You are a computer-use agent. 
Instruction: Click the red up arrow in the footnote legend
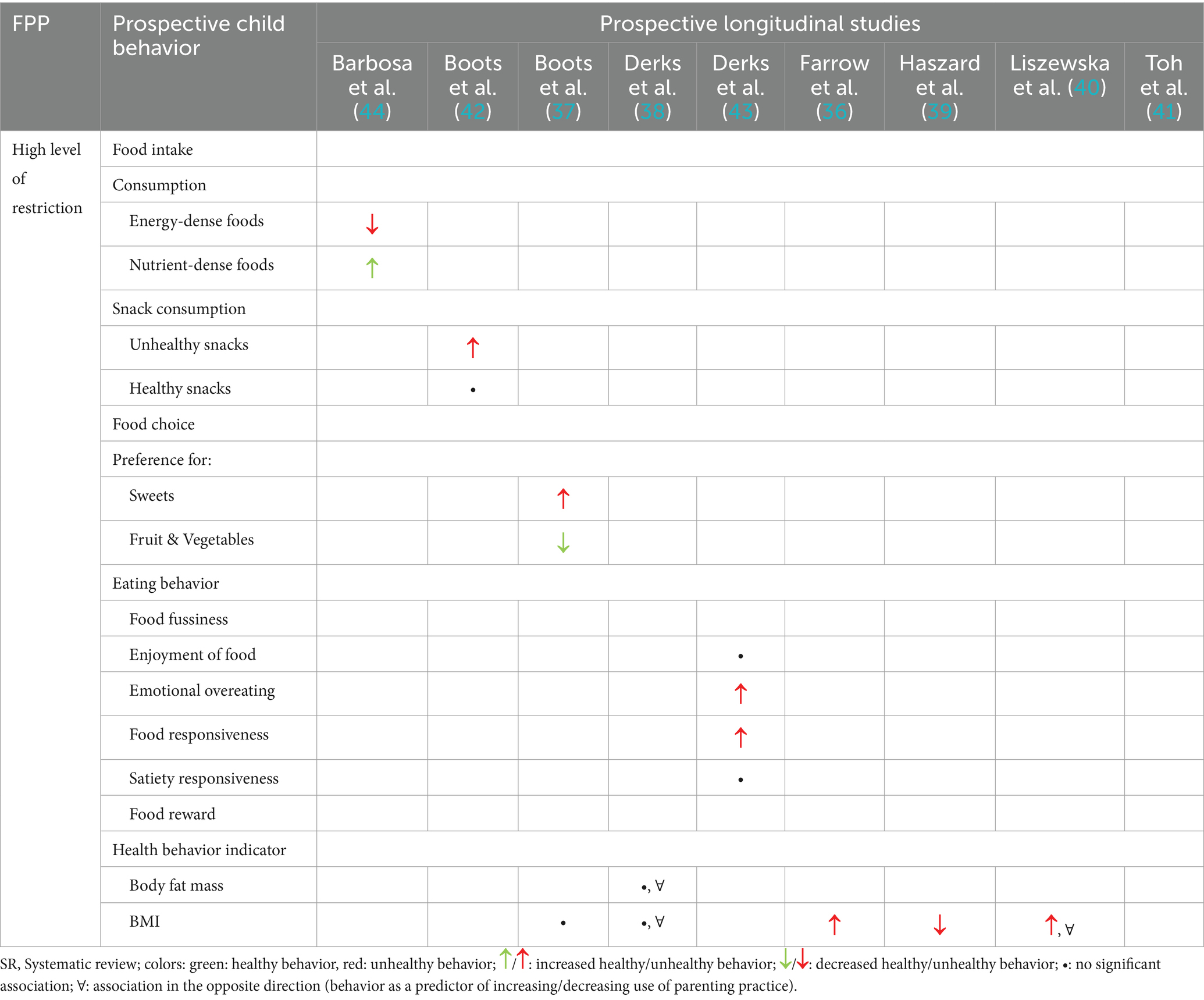523,959
